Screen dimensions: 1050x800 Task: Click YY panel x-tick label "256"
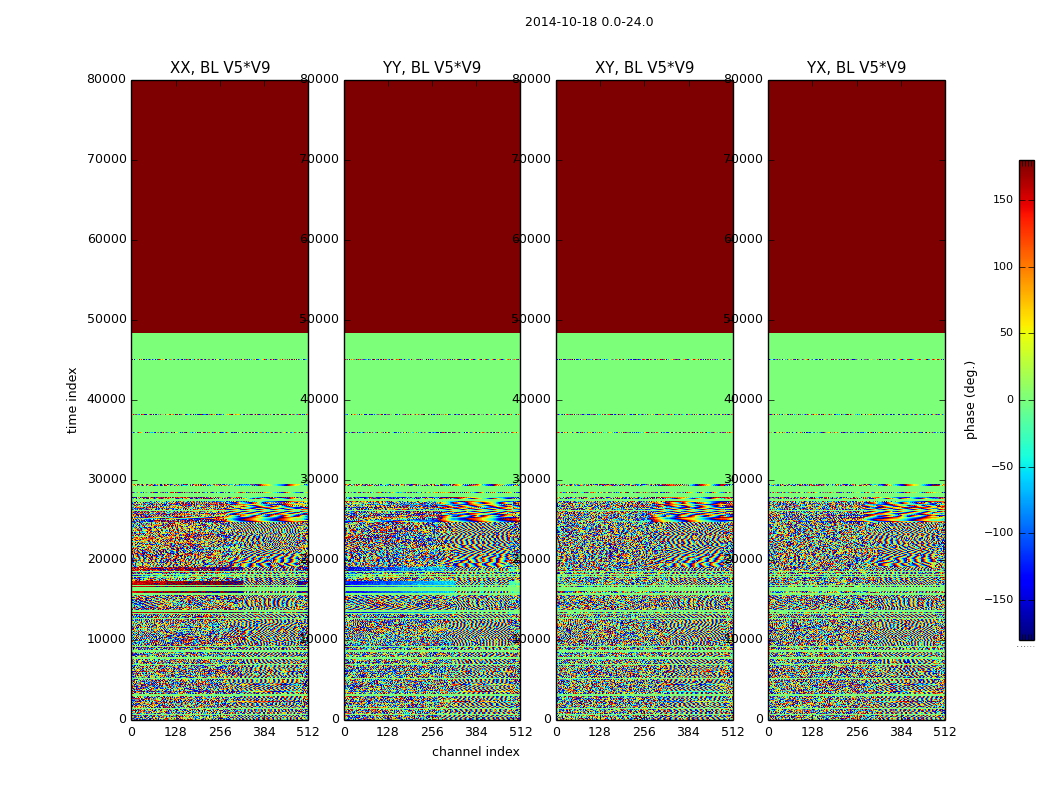tap(432, 732)
